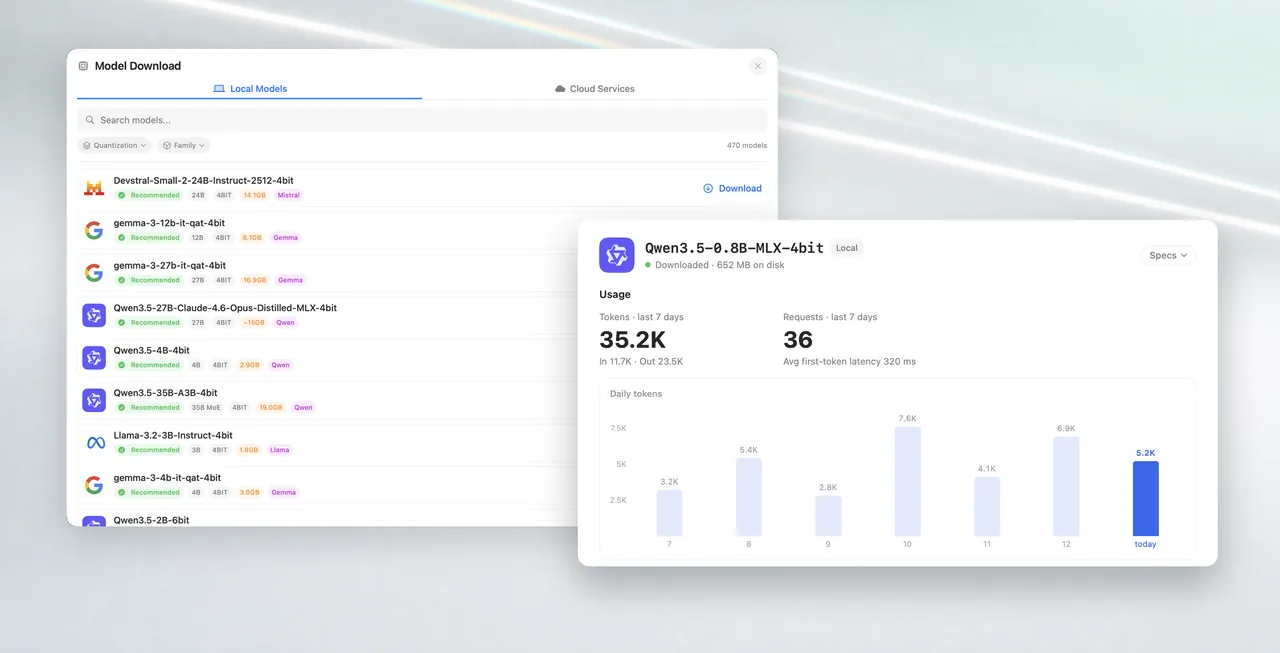Click the Model Download title icon
This screenshot has width=1280, height=653.
tap(83, 66)
